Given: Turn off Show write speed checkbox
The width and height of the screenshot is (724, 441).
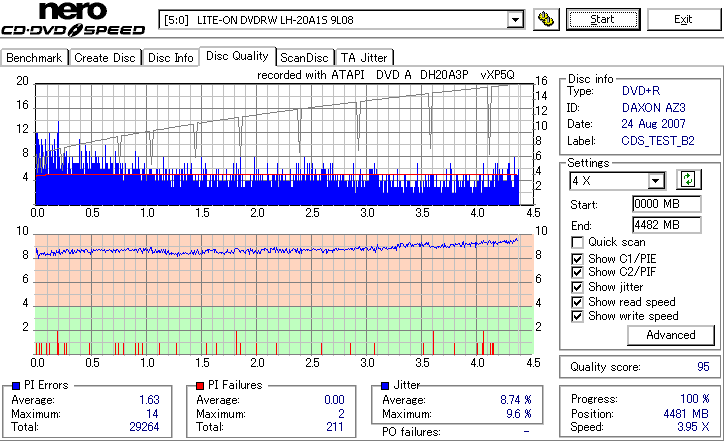Looking at the screenshot, I should [x=577, y=316].
